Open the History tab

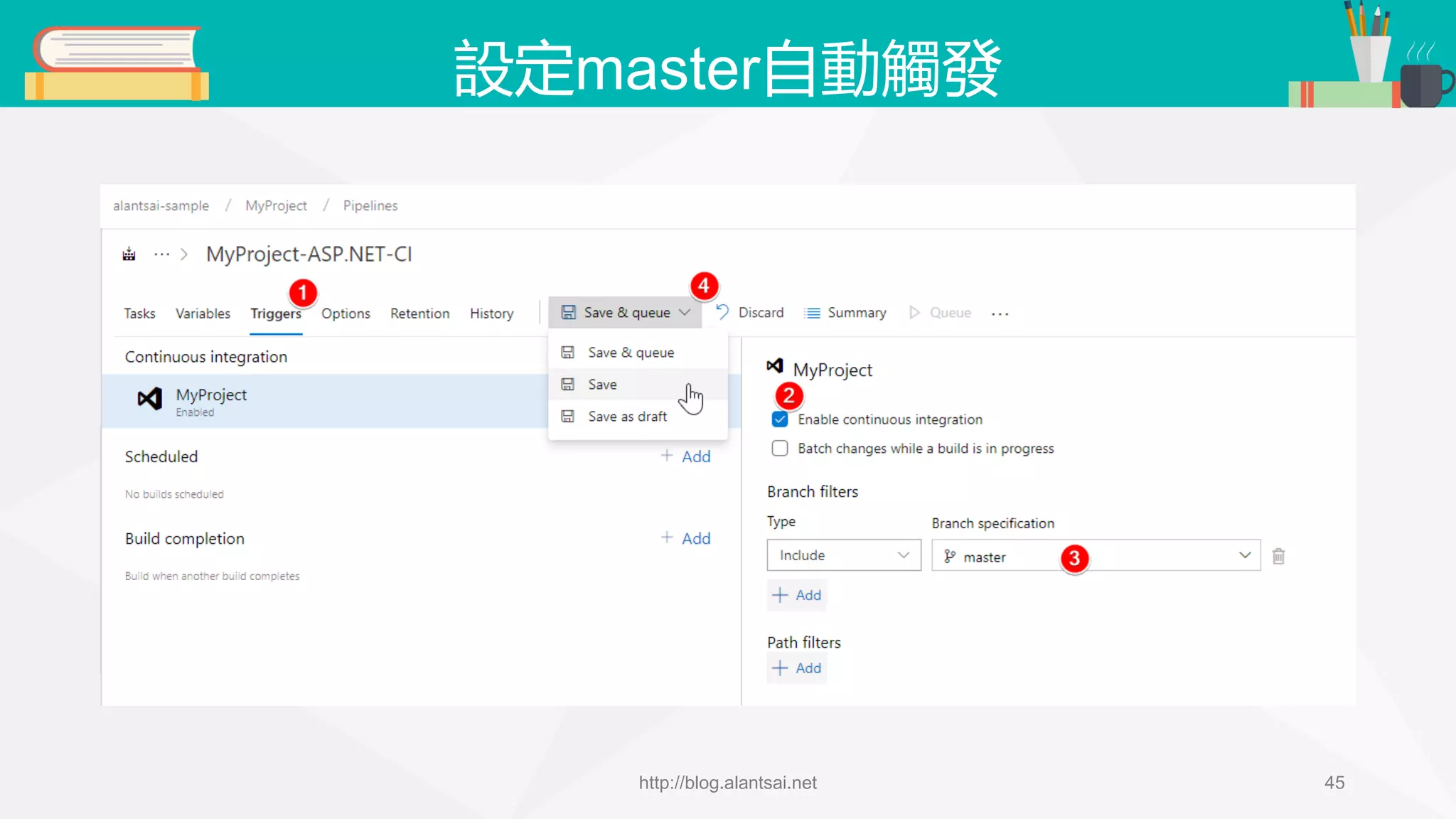(491, 314)
